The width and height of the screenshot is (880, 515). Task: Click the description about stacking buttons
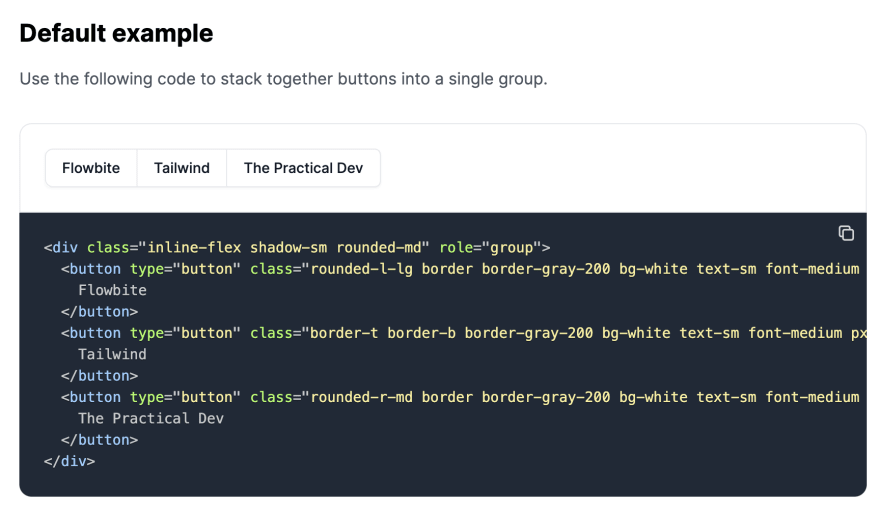[x=283, y=79]
